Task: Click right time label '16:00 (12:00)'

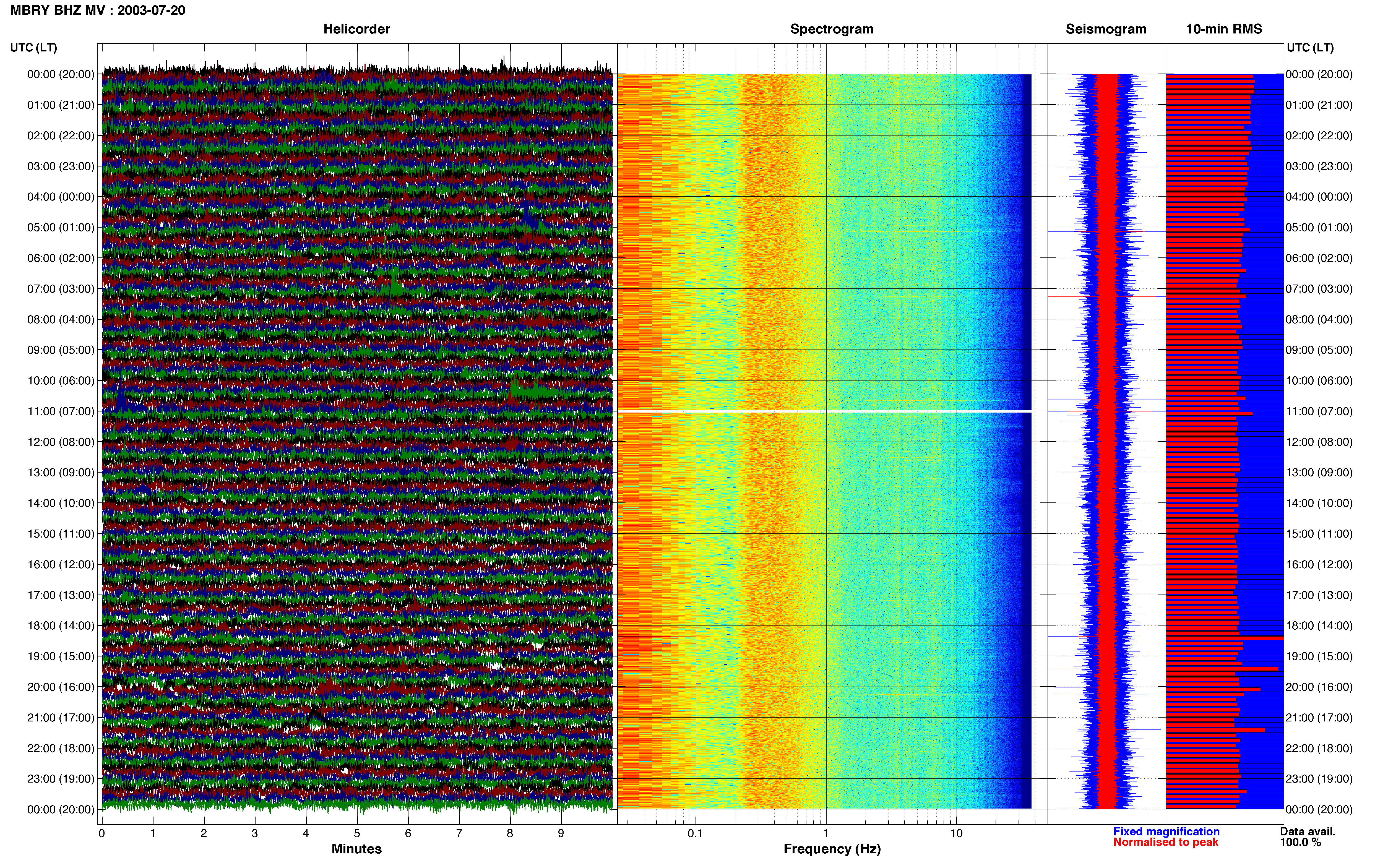Action: [1319, 564]
